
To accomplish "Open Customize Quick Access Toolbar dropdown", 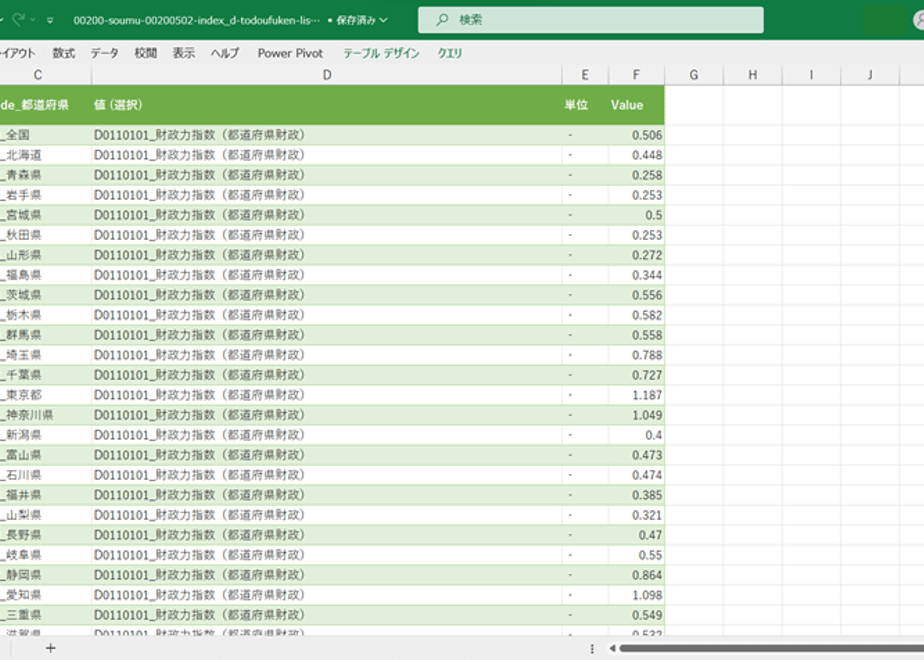I will tap(50, 20).
